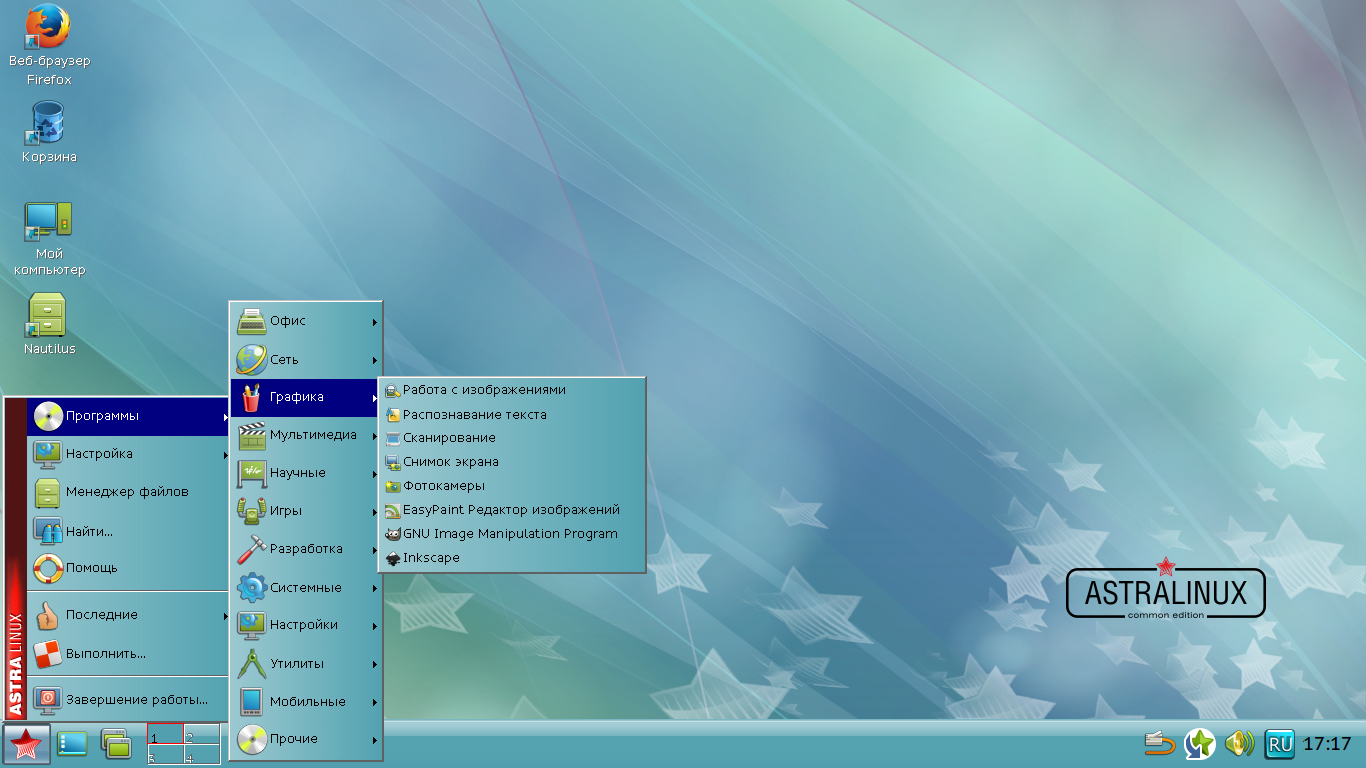1366x768 pixels.
Task: Open the Nautilus desktop icon
Action: pos(48,316)
